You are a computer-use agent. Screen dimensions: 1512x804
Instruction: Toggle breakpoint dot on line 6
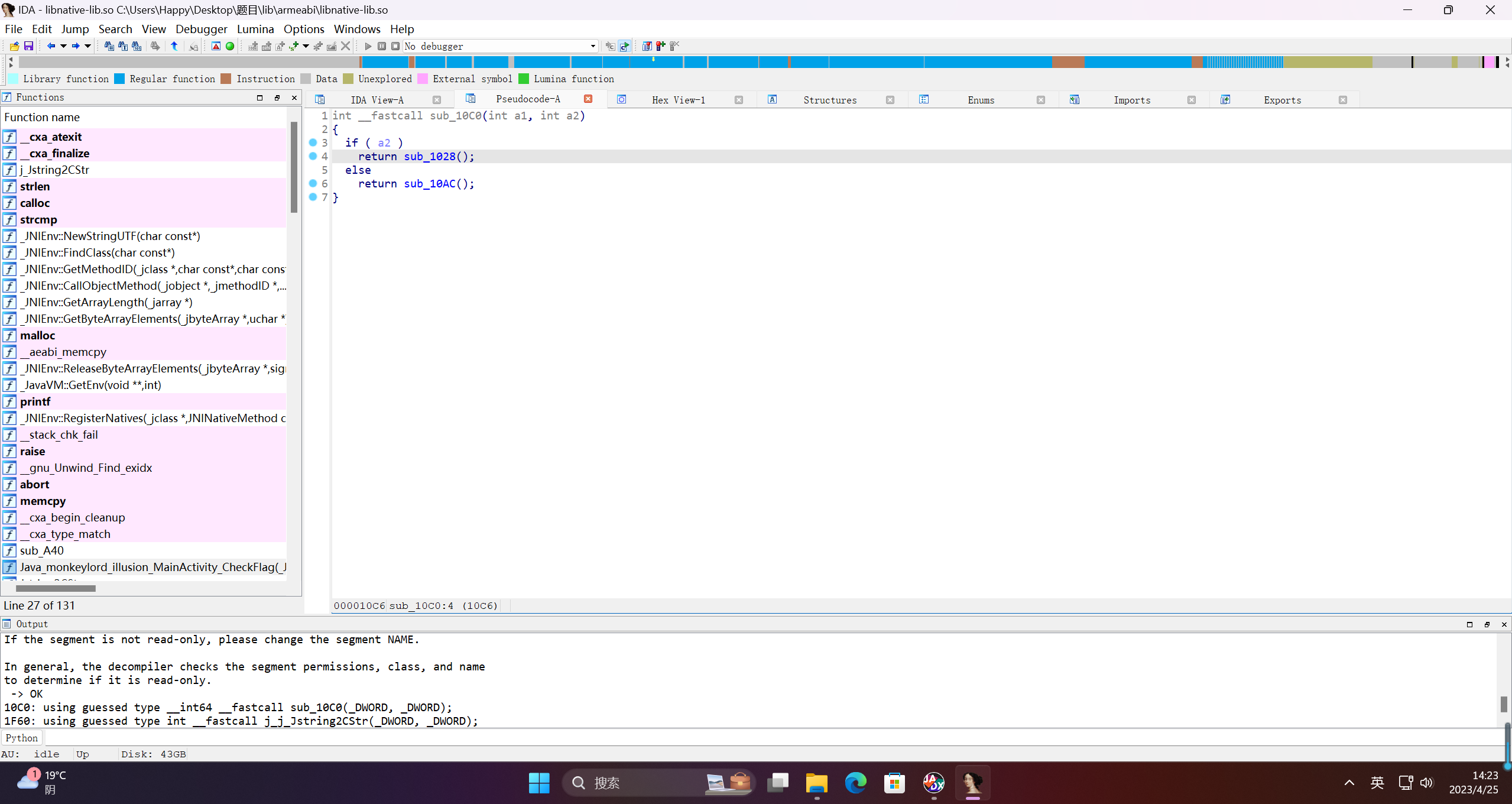click(313, 183)
